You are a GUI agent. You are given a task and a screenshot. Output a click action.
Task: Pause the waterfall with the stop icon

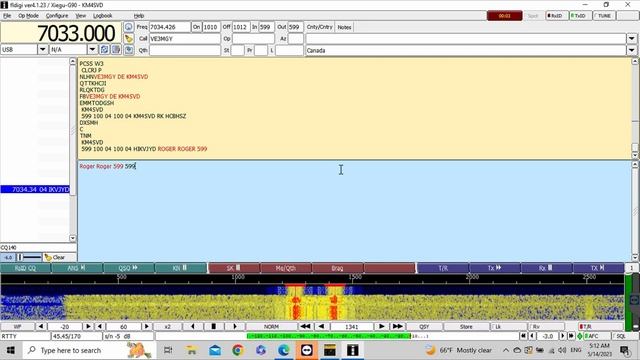coord(213,327)
